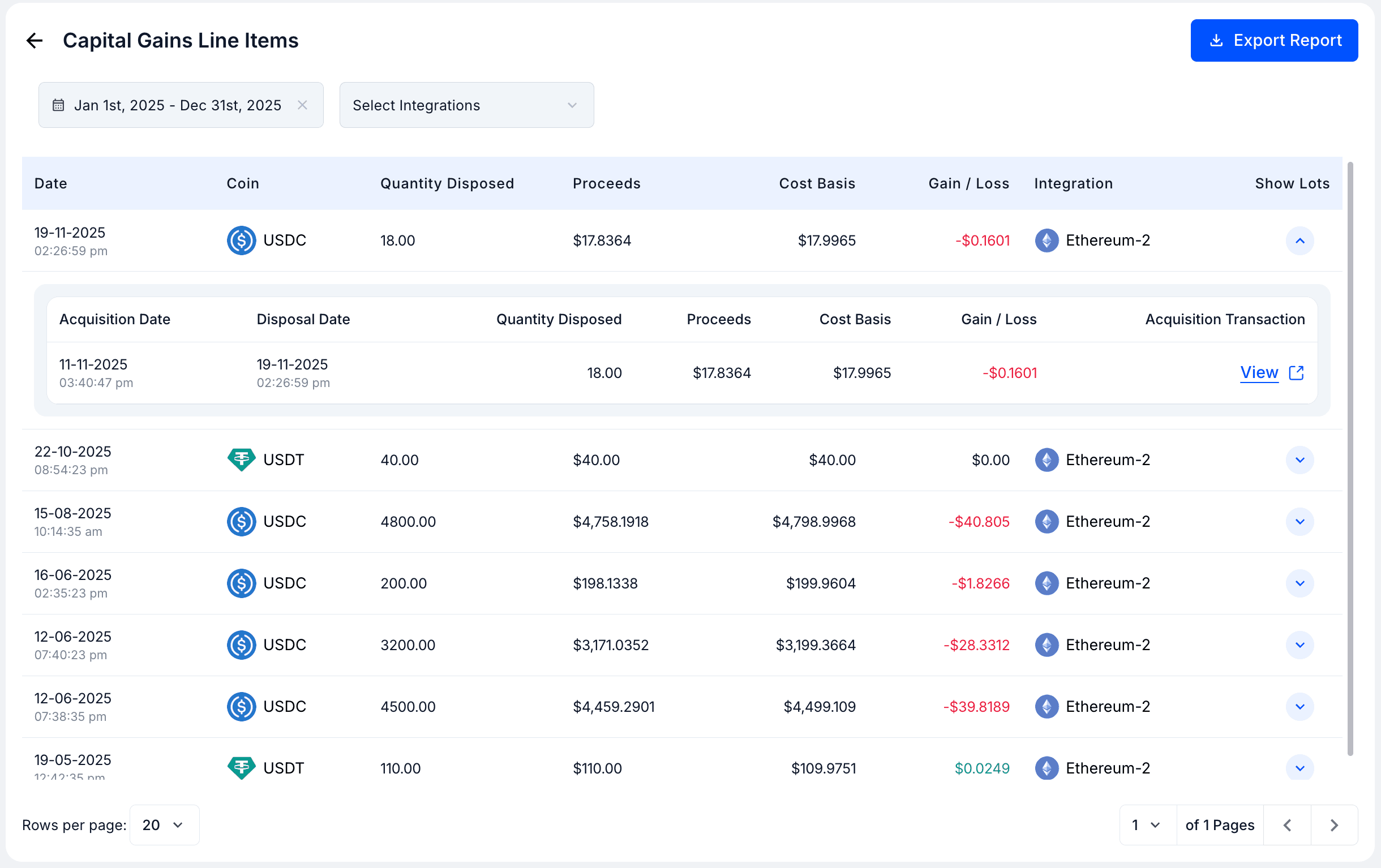Click the -$28.3312 loss value

[x=976, y=645]
